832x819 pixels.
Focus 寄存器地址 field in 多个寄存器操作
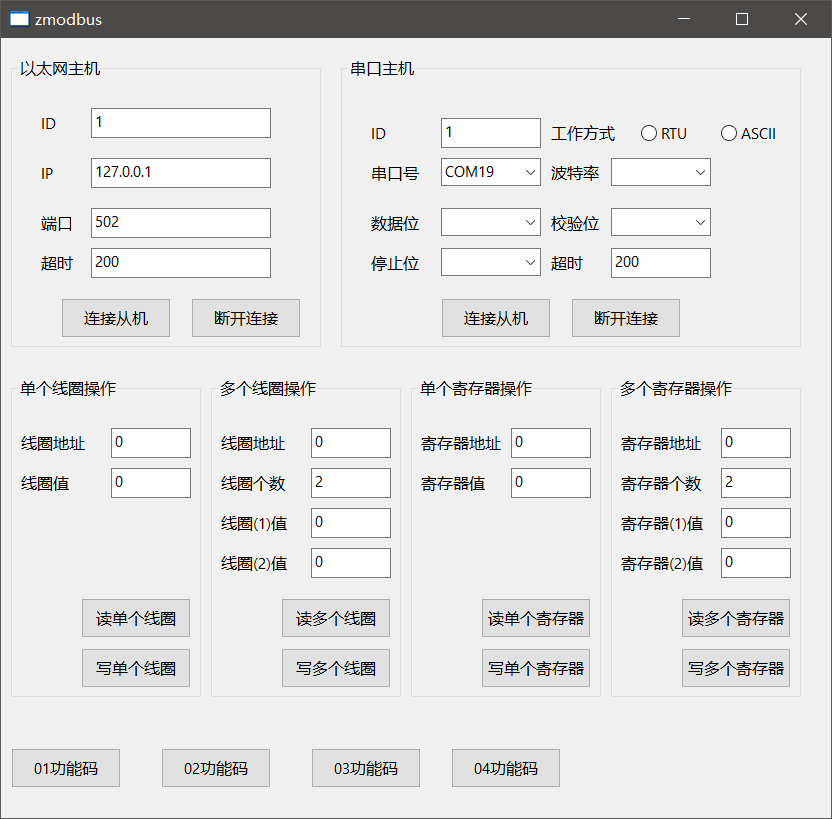coord(756,443)
